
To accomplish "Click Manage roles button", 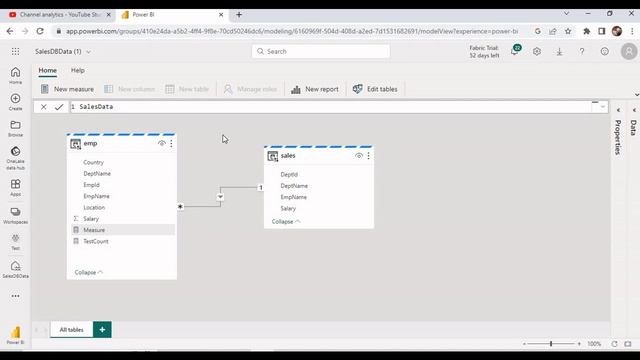I will pos(250,89).
